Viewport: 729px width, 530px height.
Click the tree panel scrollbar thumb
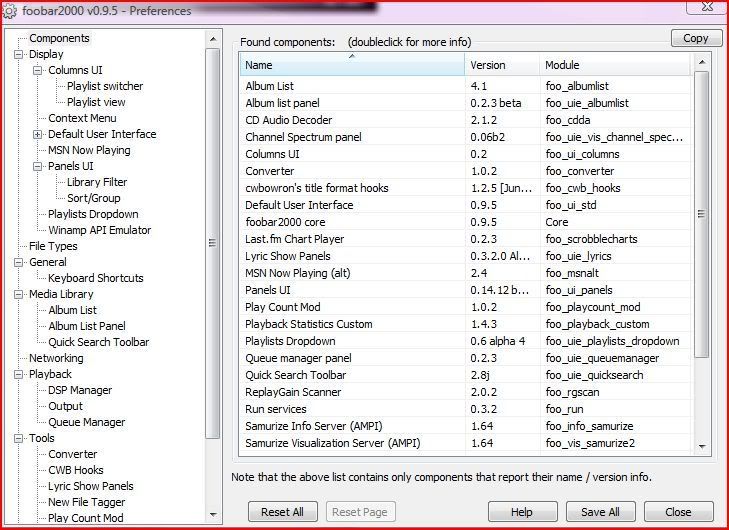click(212, 243)
